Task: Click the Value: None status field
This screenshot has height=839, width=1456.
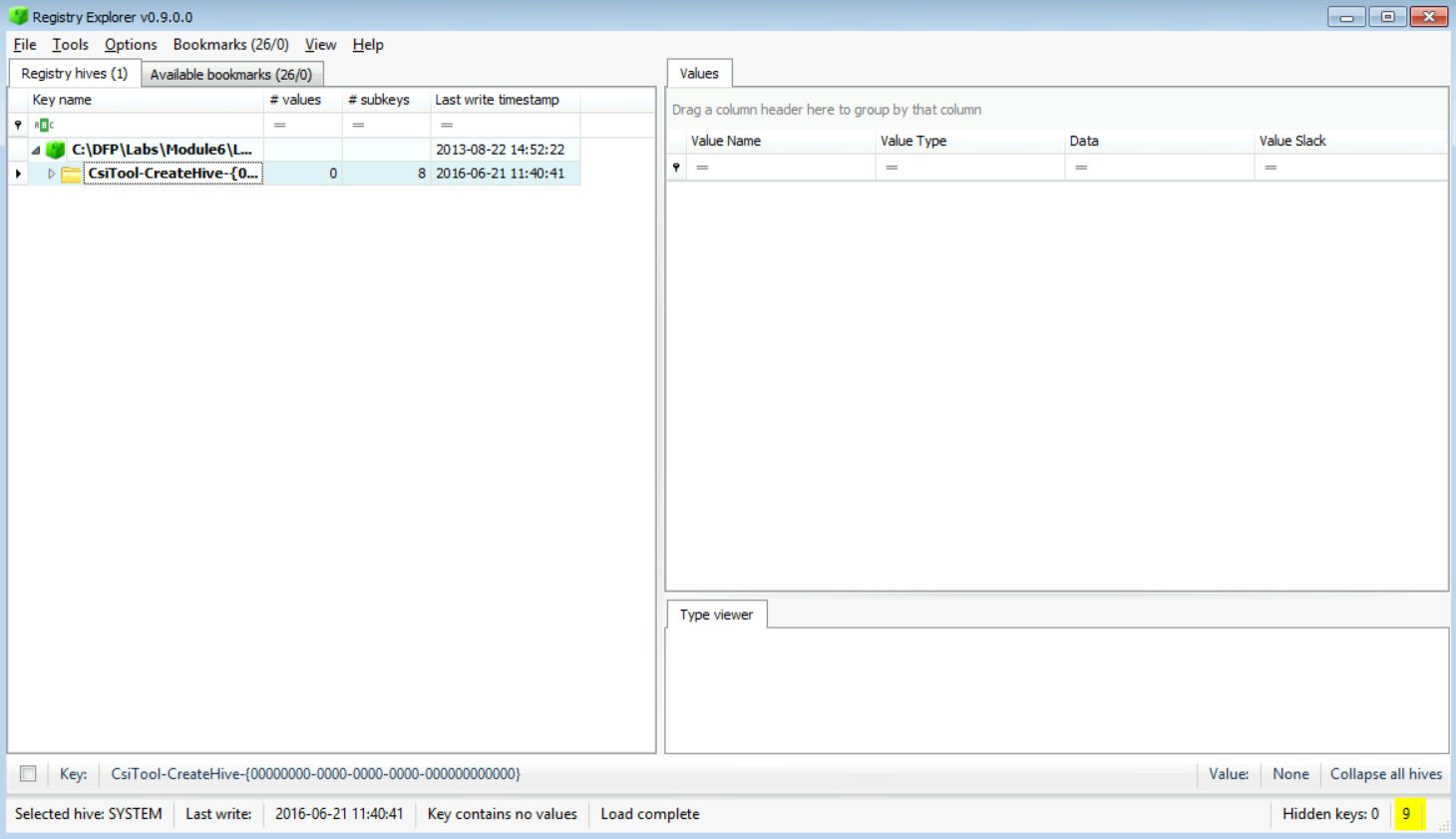Action: coord(1259,774)
